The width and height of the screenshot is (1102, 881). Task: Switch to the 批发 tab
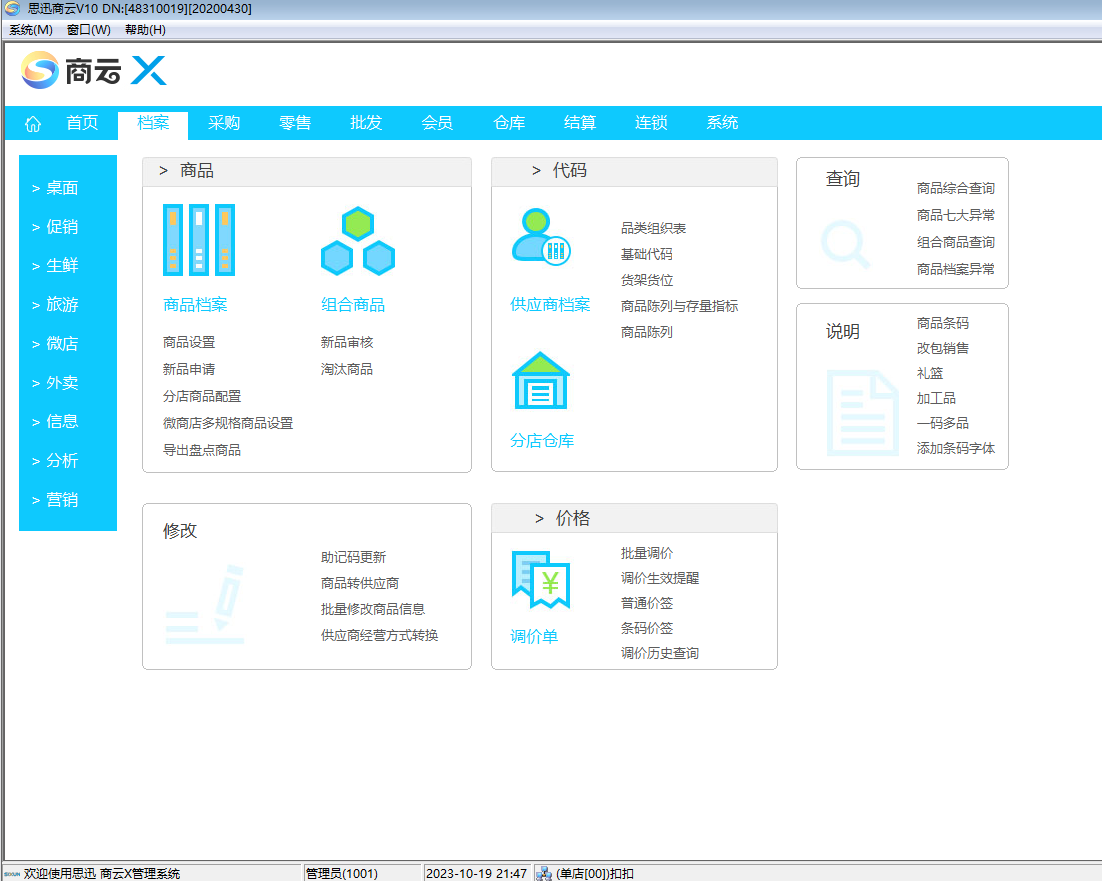(366, 123)
